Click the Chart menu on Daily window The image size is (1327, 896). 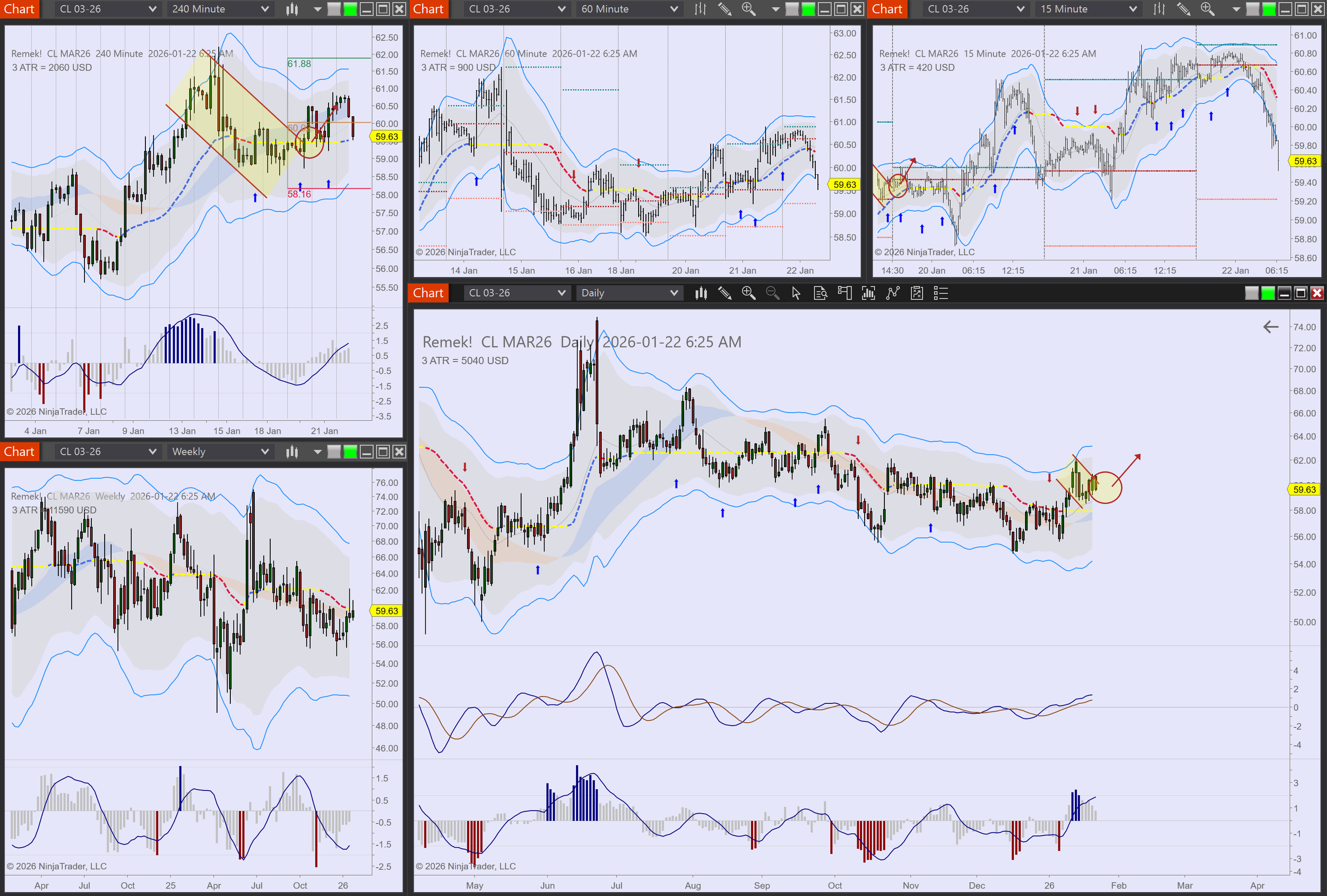pyautogui.click(x=428, y=293)
